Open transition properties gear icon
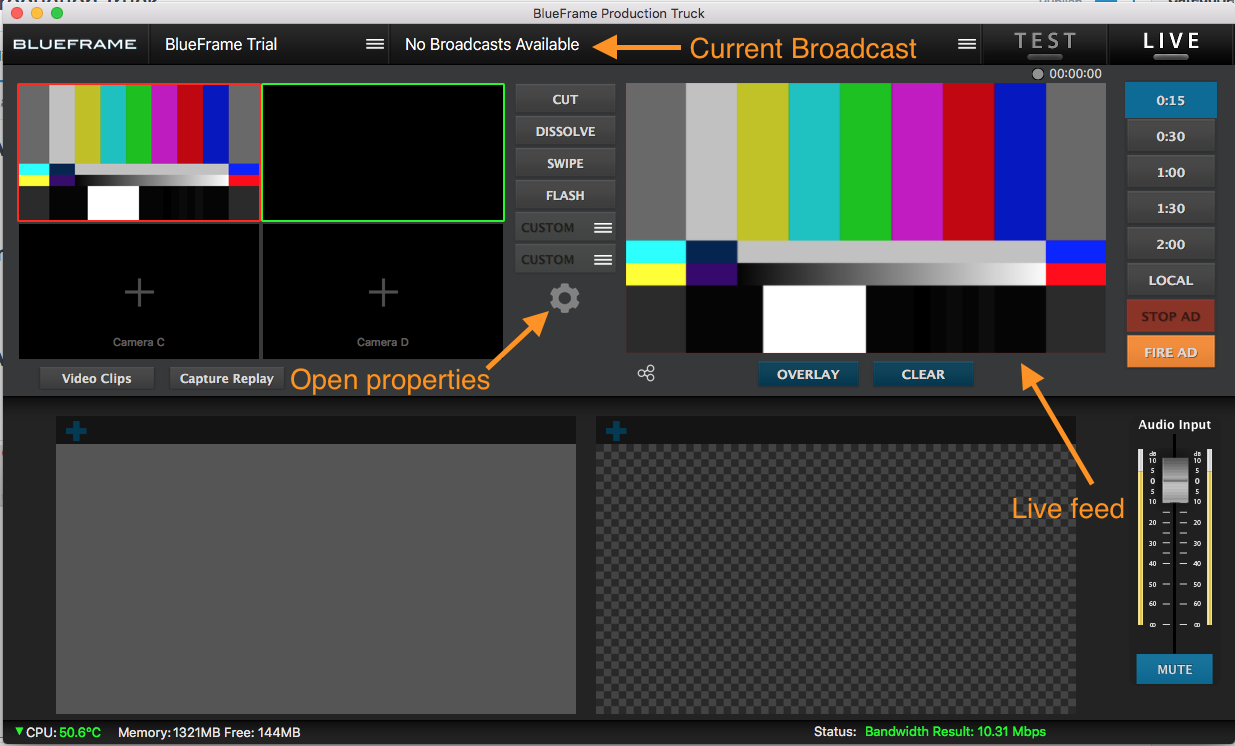The width and height of the screenshot is (1235, 746). [565, 298]
